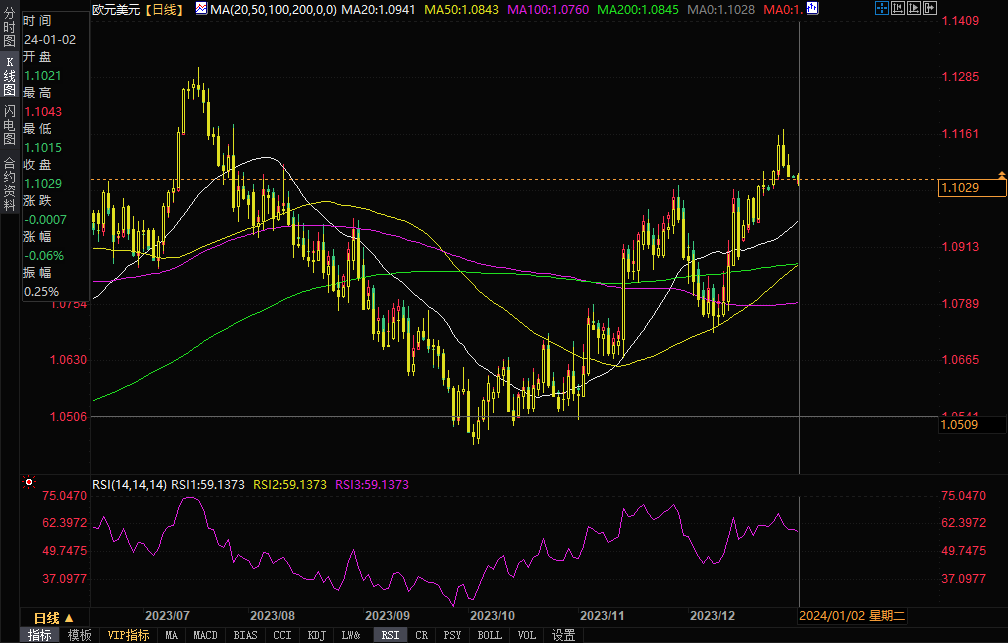
Task: Click the low price 1.1015
Action: point(42,147)
